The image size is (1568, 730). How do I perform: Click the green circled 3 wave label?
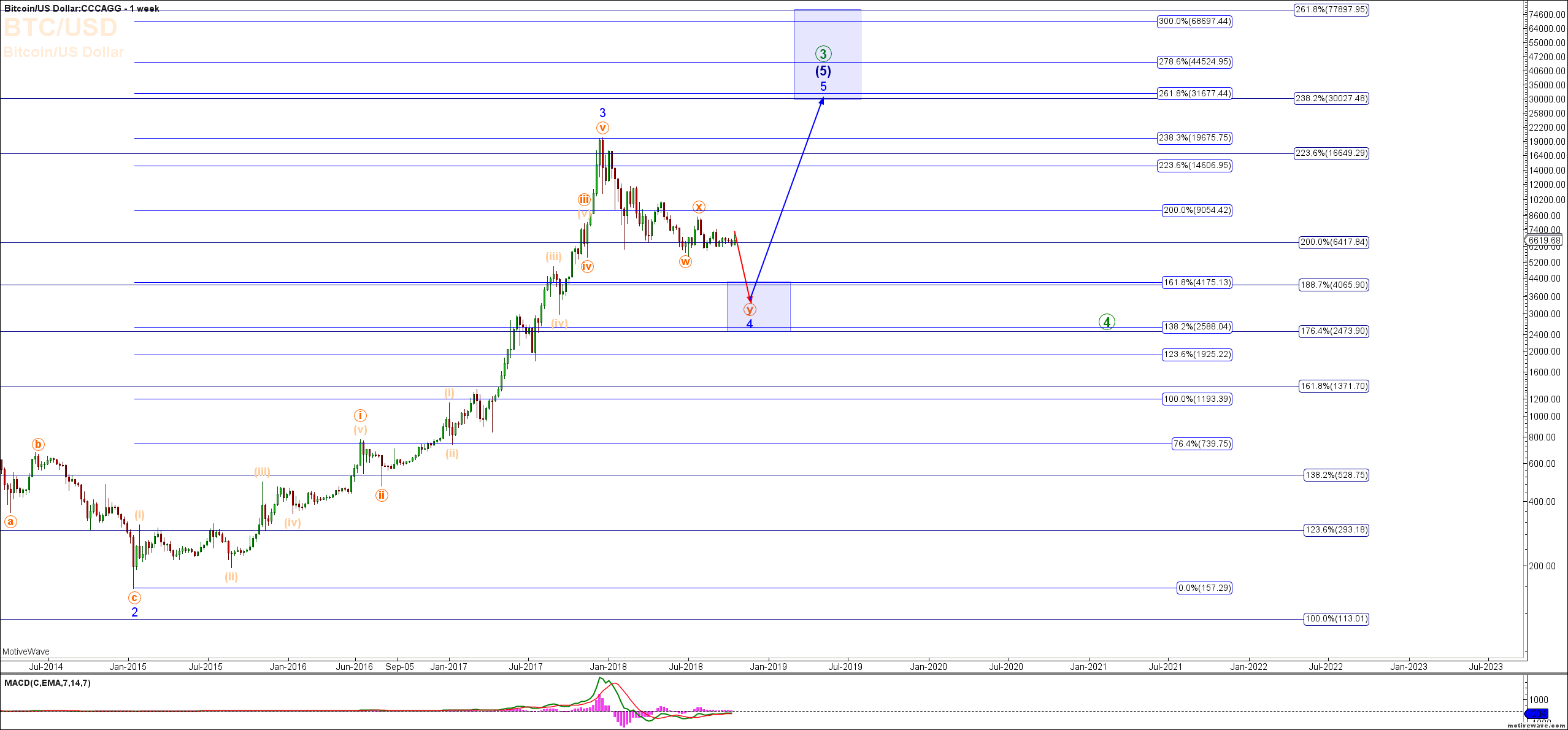823,54
